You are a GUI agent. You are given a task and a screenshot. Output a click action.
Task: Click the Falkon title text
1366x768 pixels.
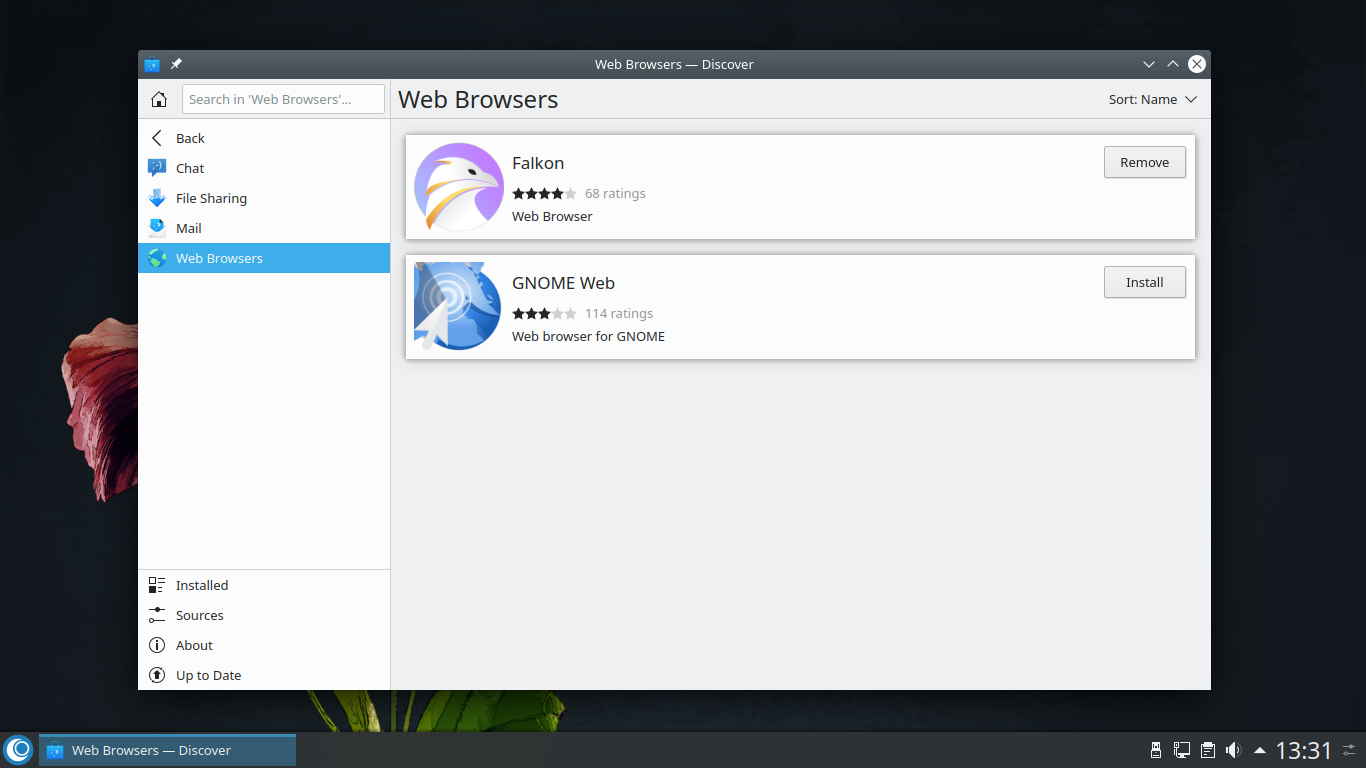(538, 163)
